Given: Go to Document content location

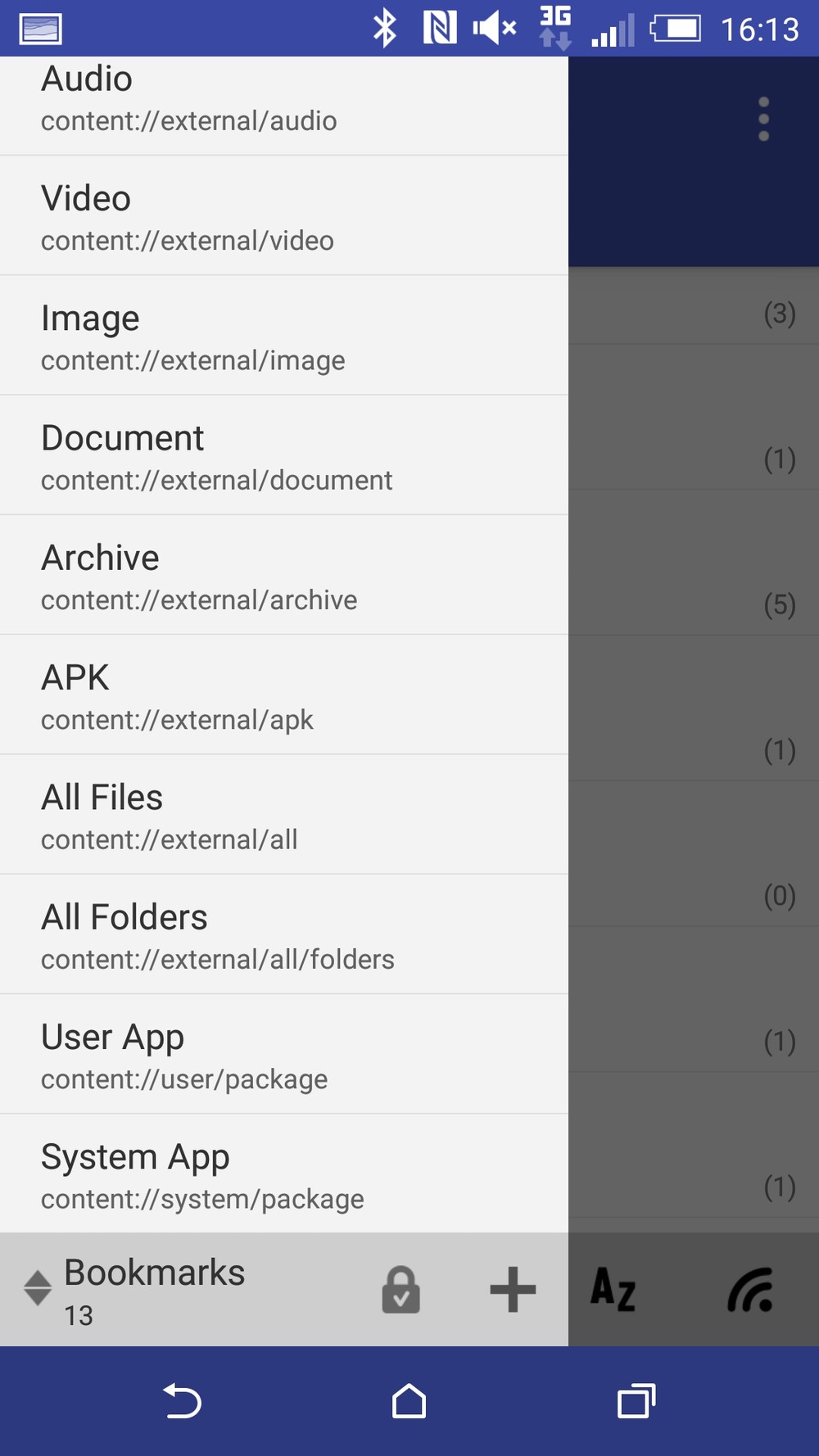Looking at the screenshot, I should tap(283, 457).
